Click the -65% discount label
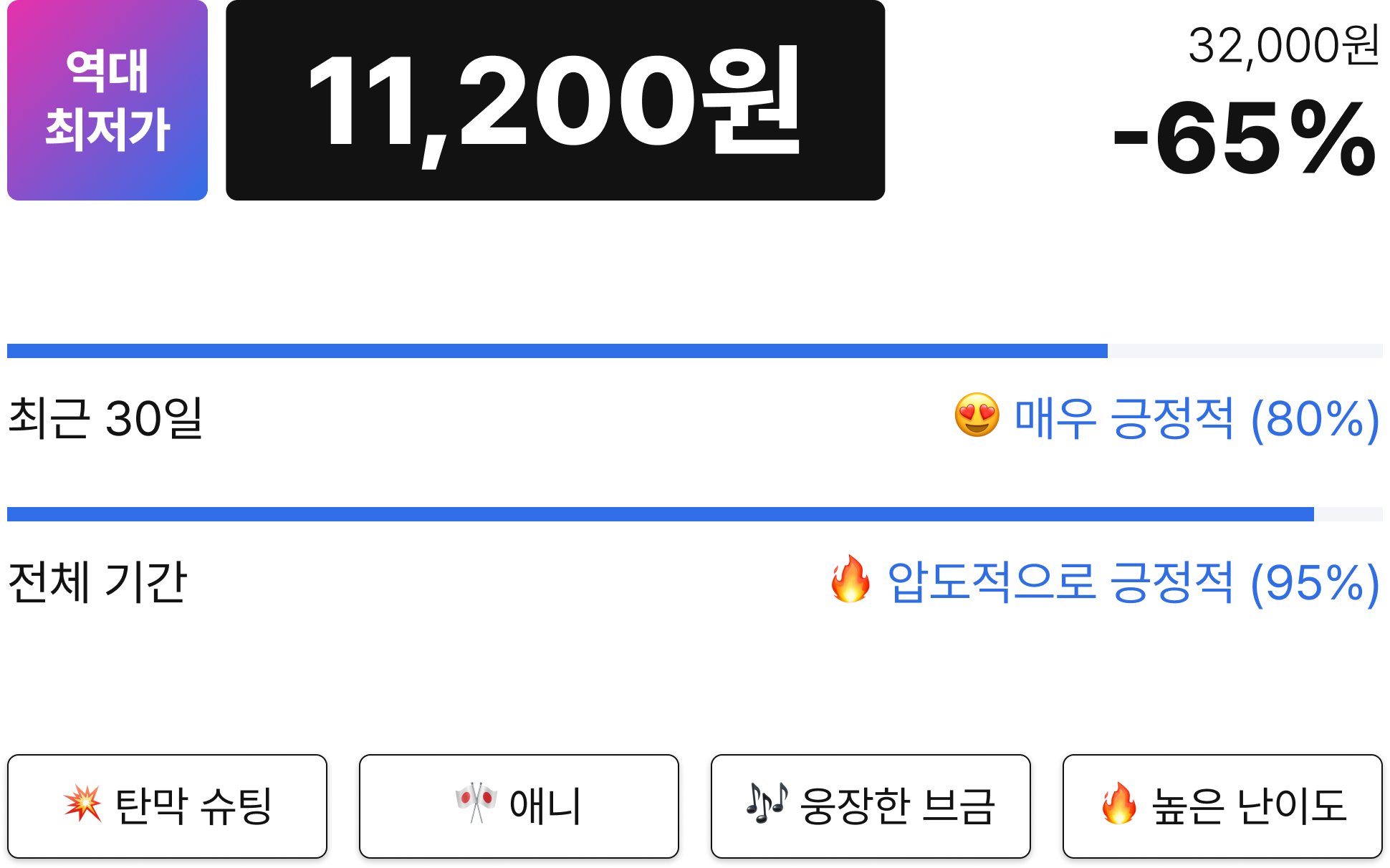Screen dimensions: 1390x868 [x=1245, y=139]
